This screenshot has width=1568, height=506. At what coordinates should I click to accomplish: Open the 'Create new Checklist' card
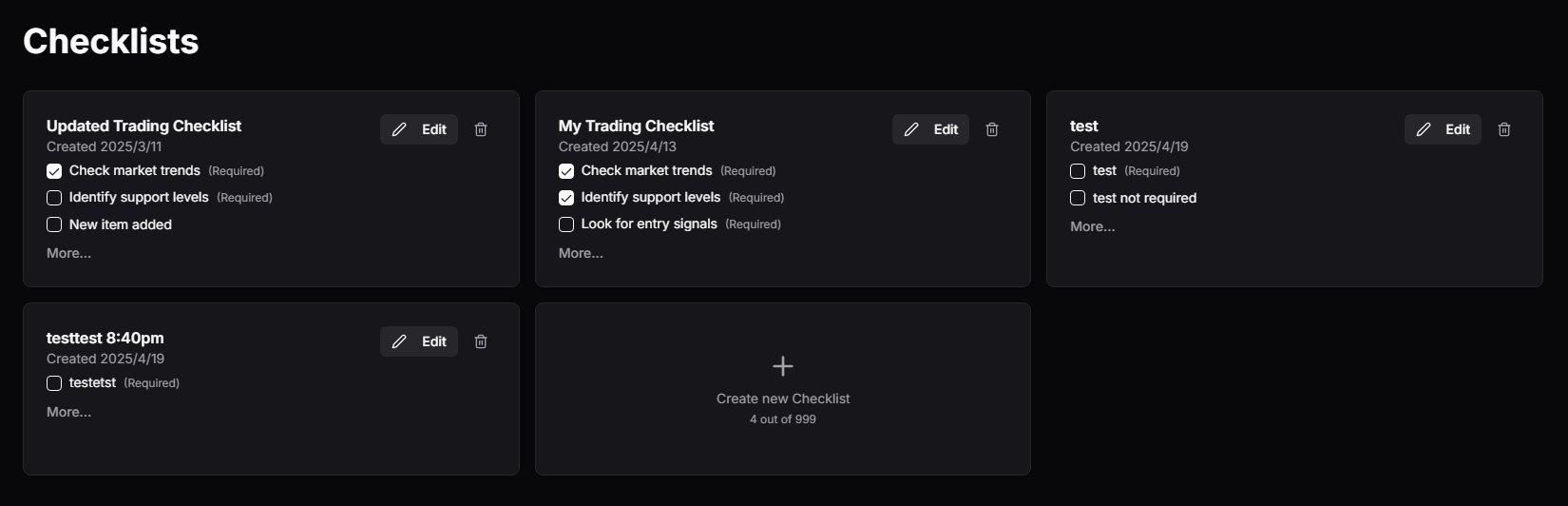pos(783,389)
